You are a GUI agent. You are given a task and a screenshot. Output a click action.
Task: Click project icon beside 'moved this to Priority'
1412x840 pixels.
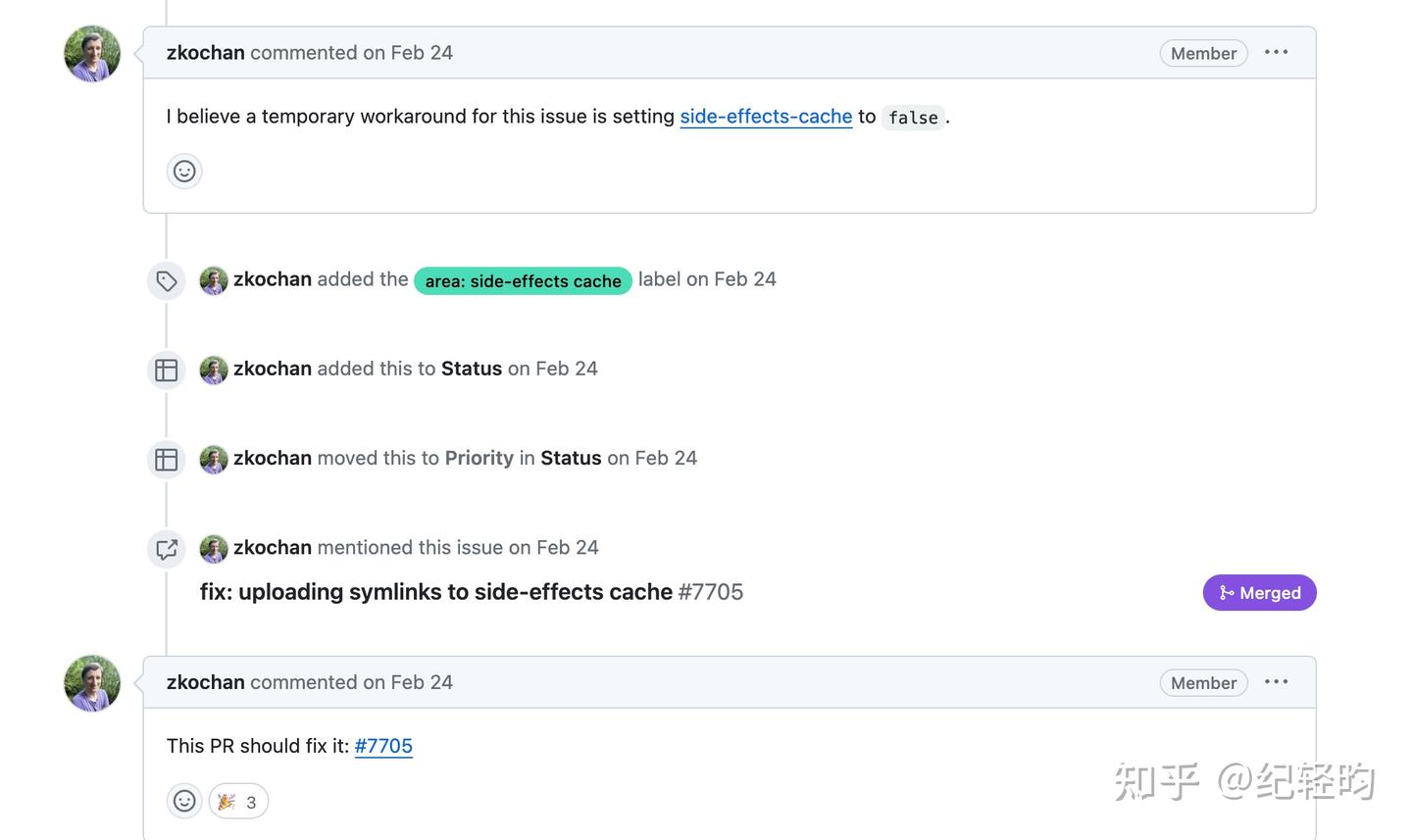(167, 460)
